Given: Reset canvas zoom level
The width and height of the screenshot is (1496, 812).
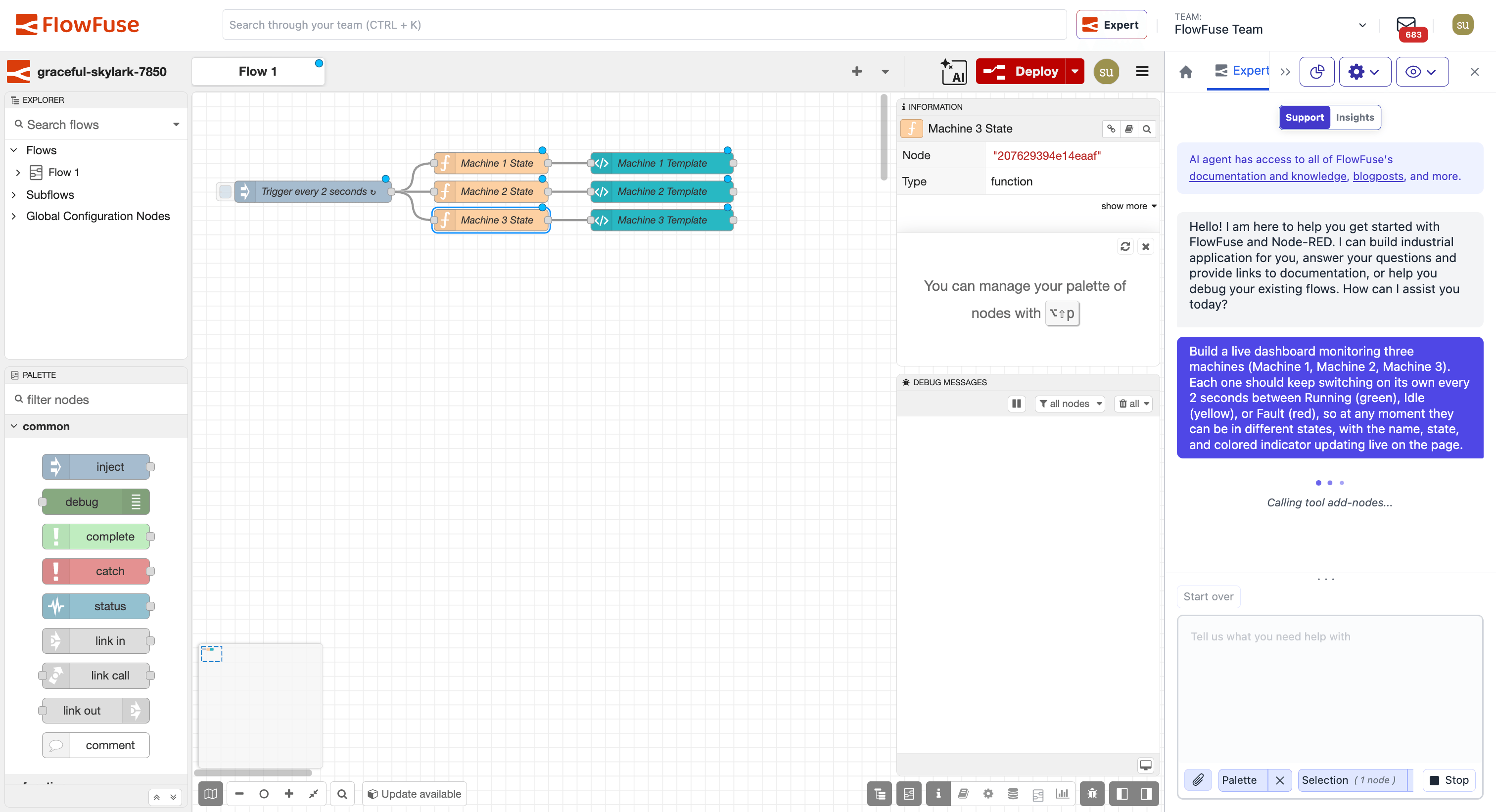Looking at the screenshot, I should (264, 793).
